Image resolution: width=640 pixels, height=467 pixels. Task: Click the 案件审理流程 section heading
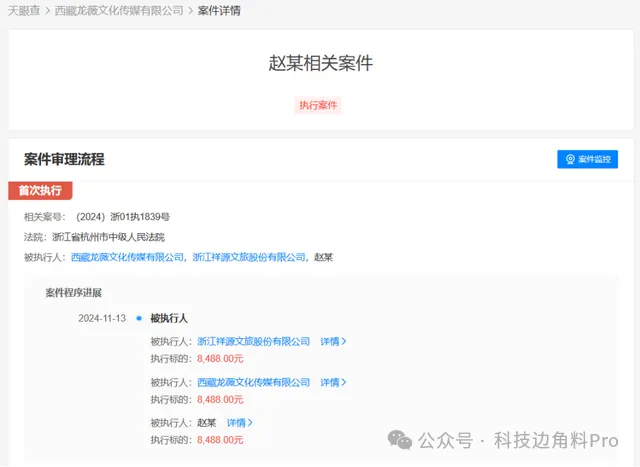pos(64,159)
